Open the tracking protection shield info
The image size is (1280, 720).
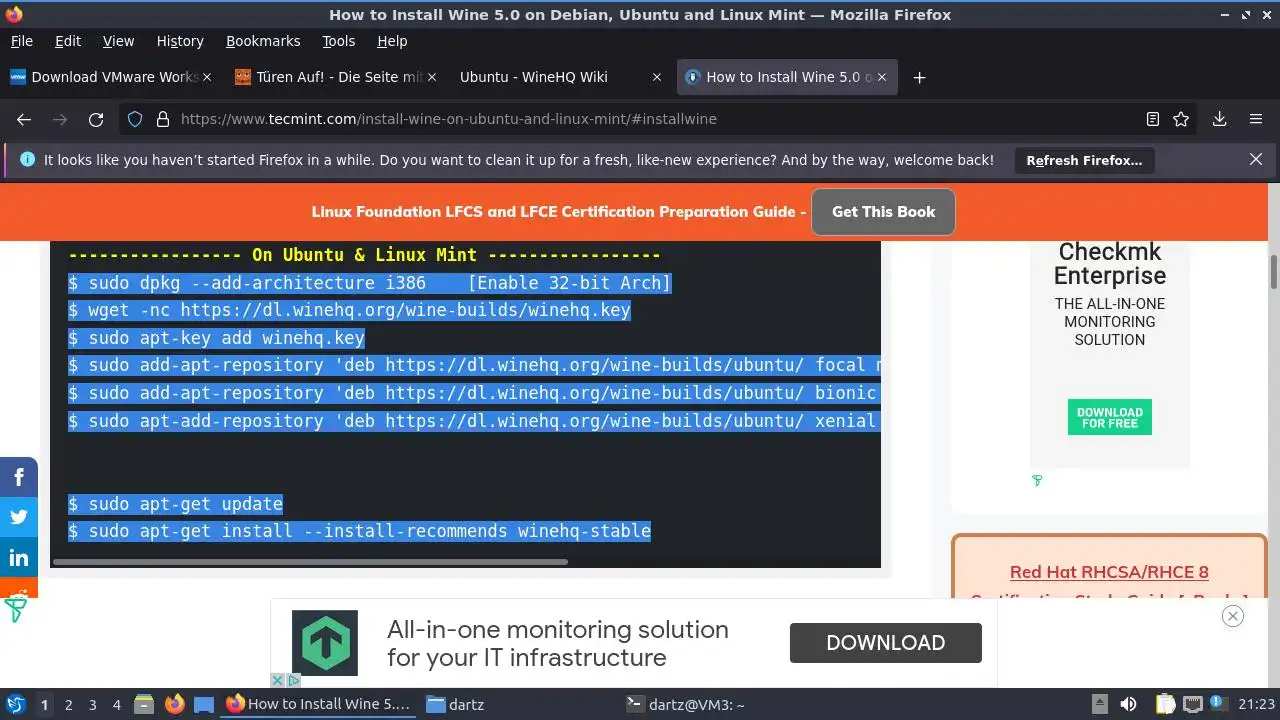click(135, 119)
